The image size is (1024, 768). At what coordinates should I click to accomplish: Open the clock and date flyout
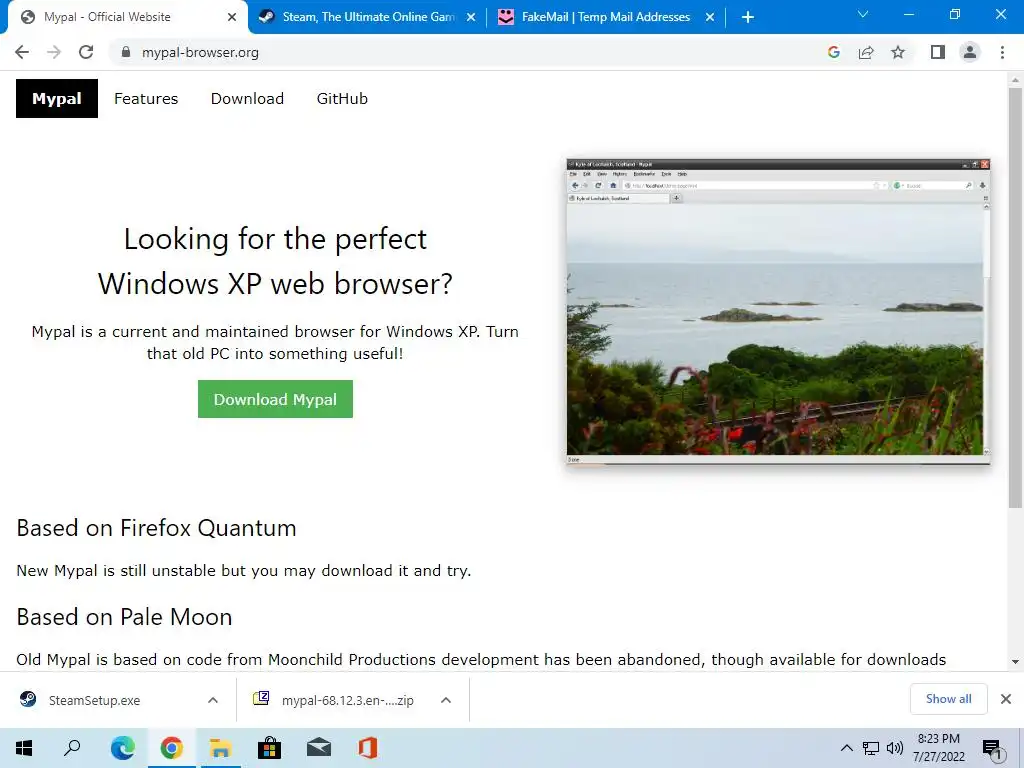pos(938,748)
